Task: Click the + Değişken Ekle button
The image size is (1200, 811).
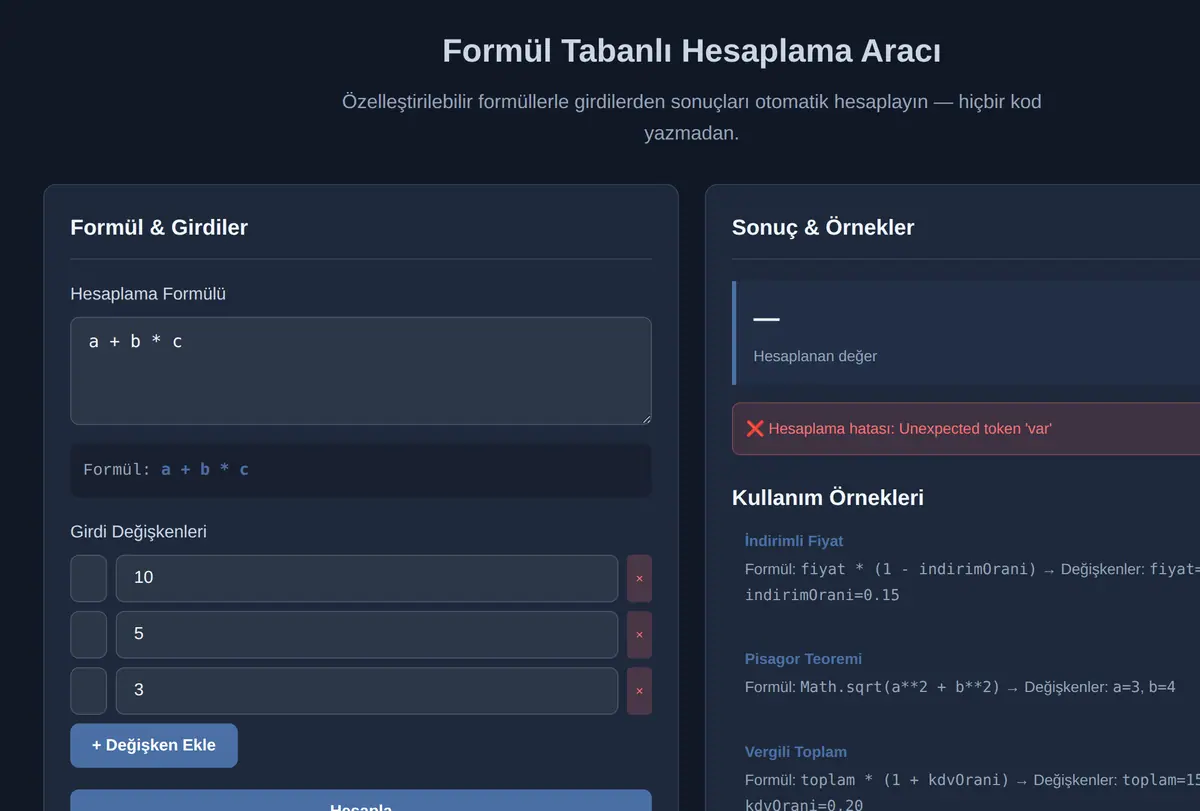Action: pyautogui.click(x=154, y=745)
